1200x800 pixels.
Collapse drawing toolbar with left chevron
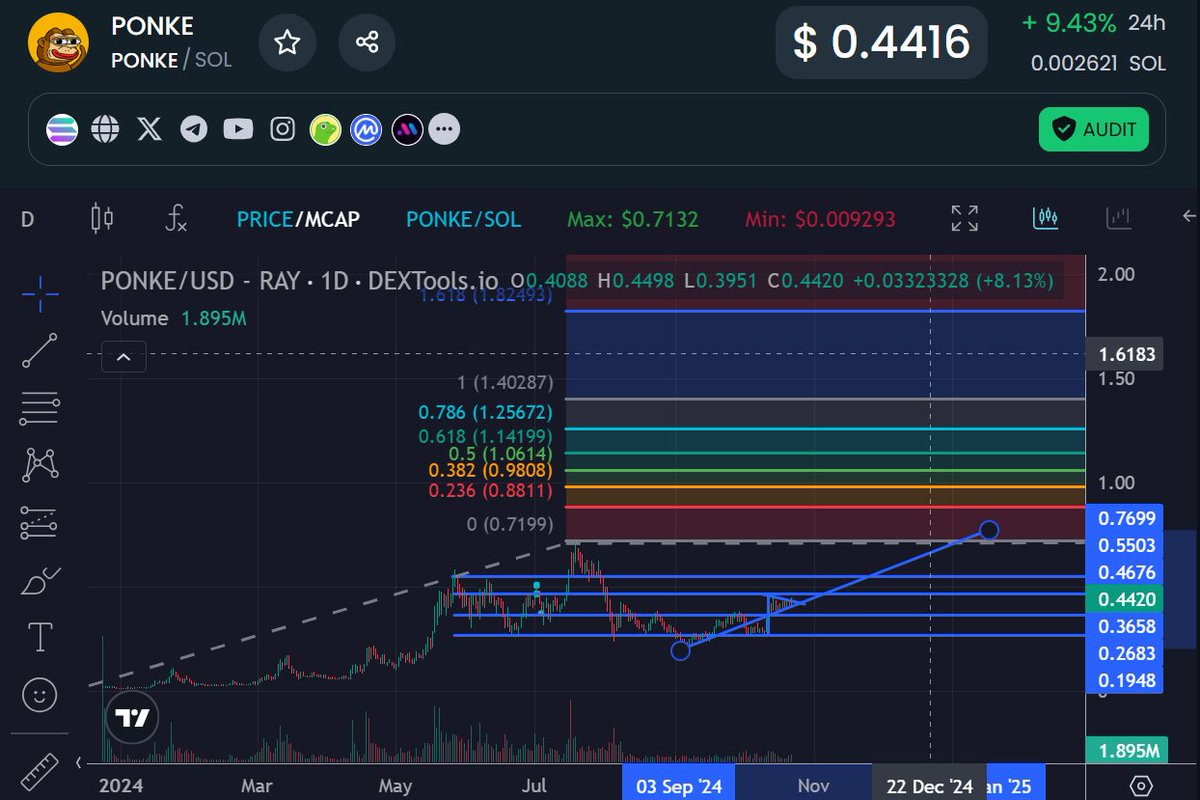tap(79, 763)
